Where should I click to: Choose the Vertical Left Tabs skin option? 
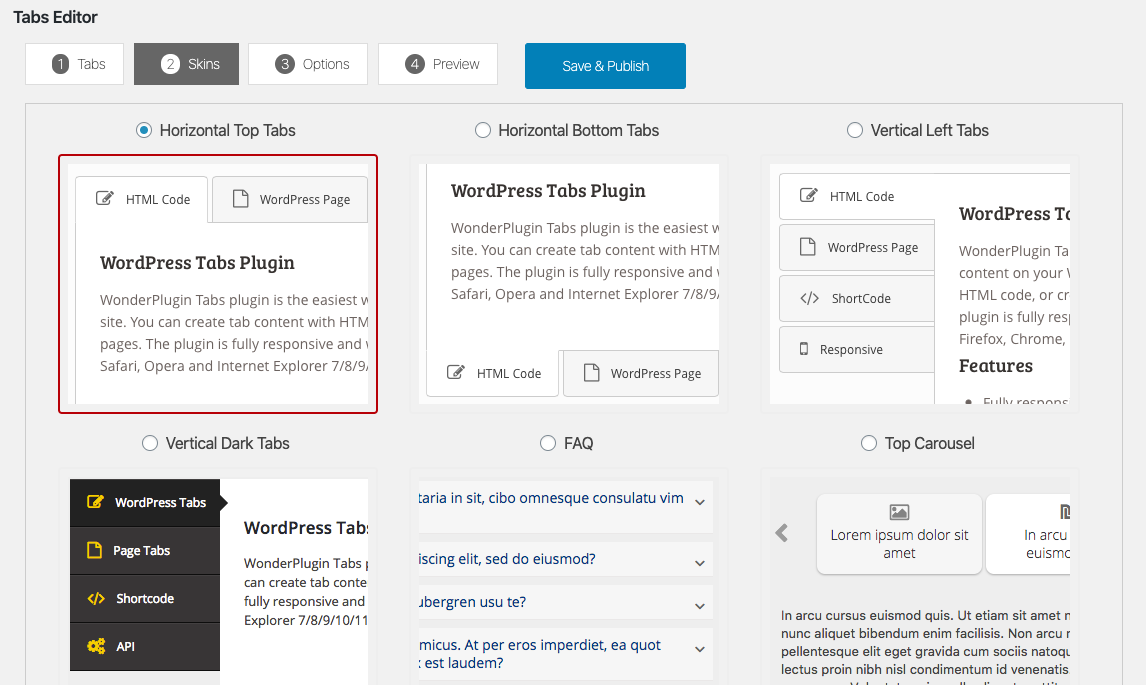[x=855, y=130]
